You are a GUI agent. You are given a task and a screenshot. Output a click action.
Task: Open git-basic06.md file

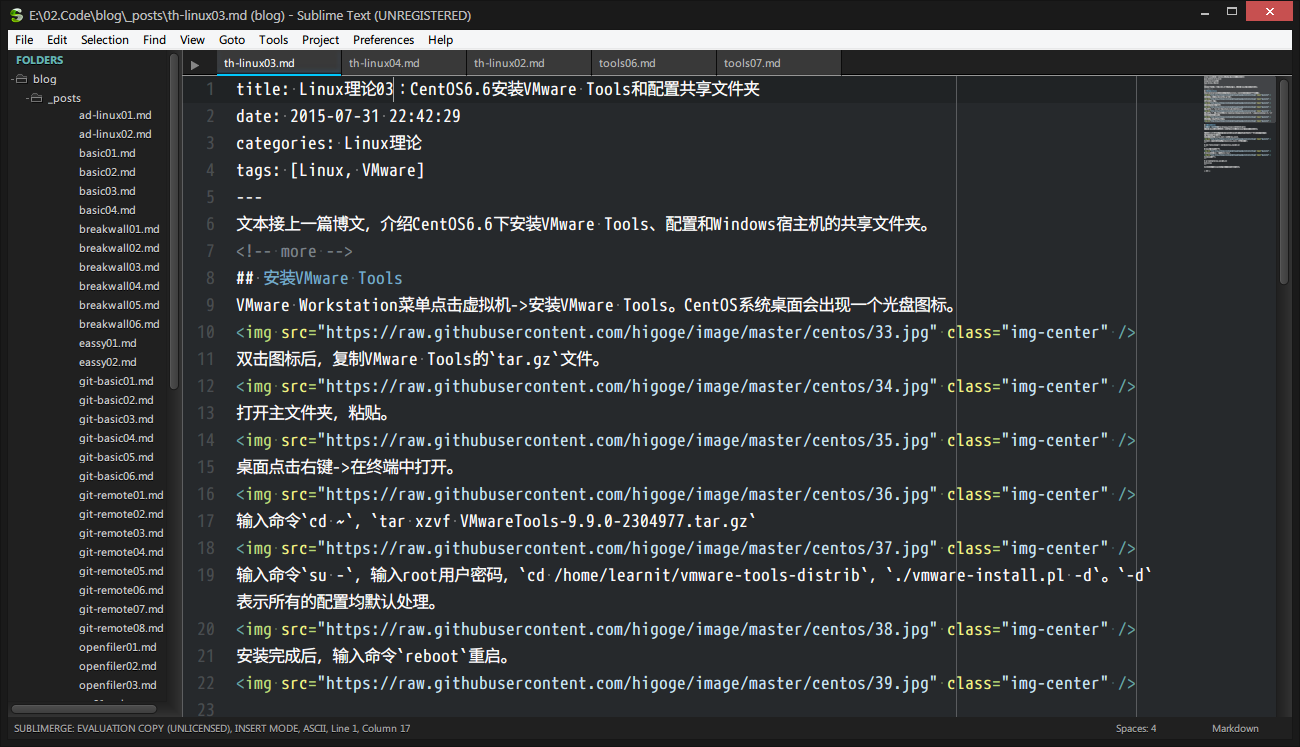tap(116, 476)
